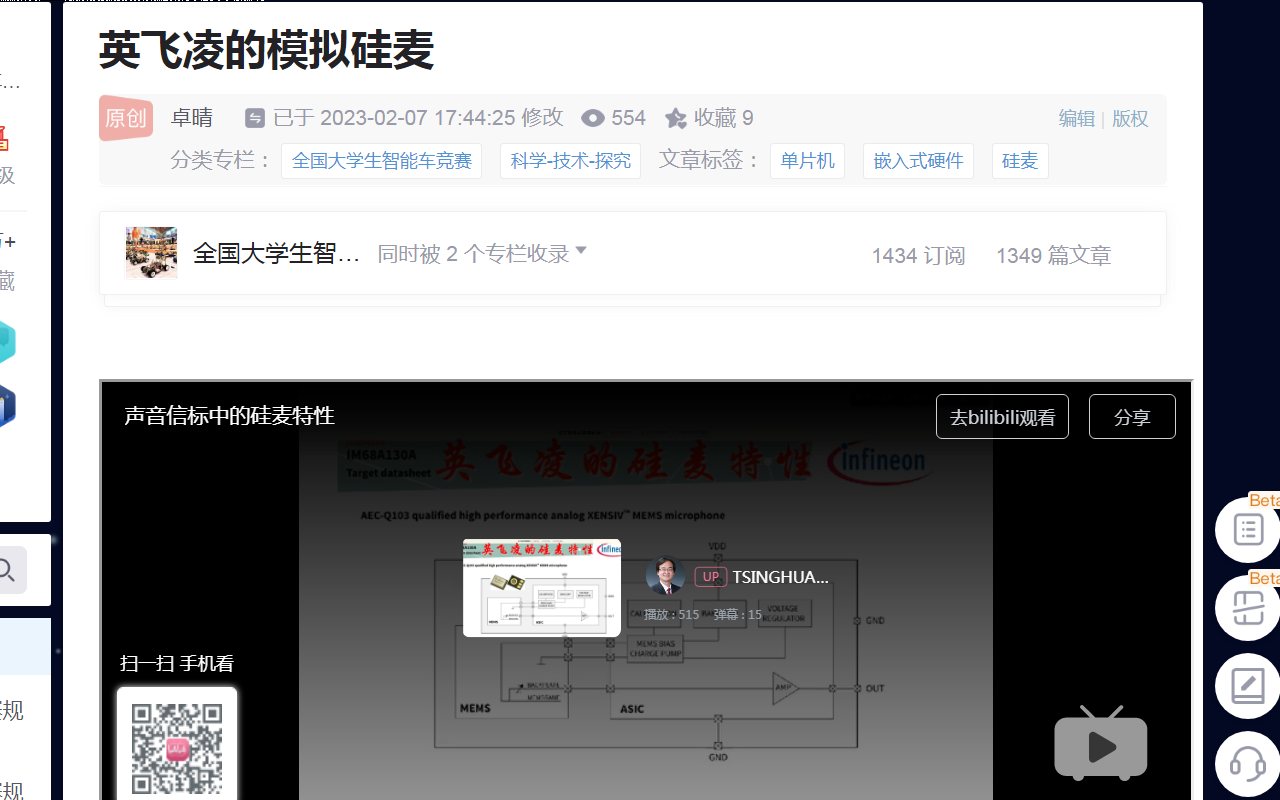1280x800 pixels.
Task: Click 1434 订阅 subscription count
Action: pyautogui.click(x=918, y=256)
